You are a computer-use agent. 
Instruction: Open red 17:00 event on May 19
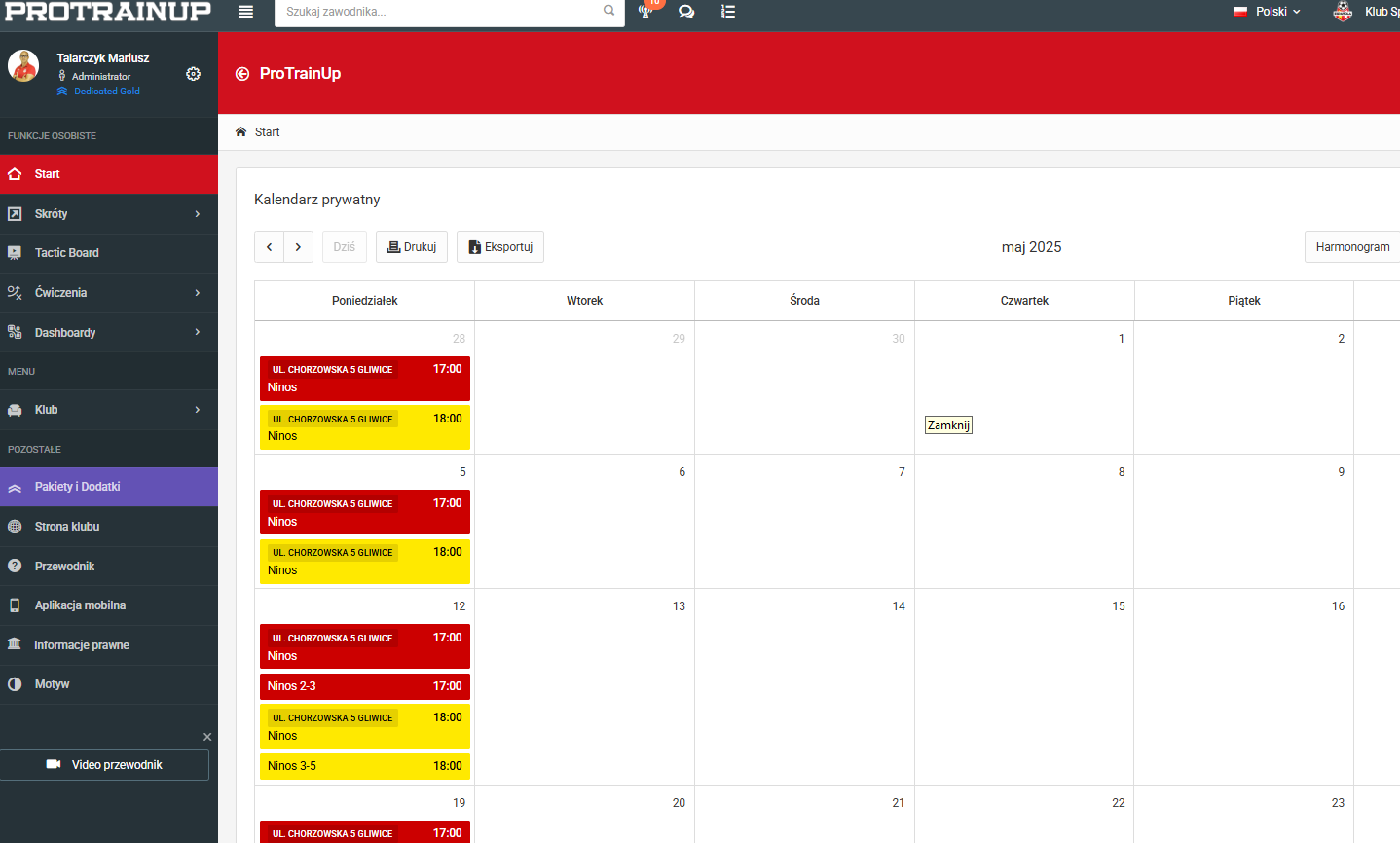pyautogui.click(x=365, y=832)
